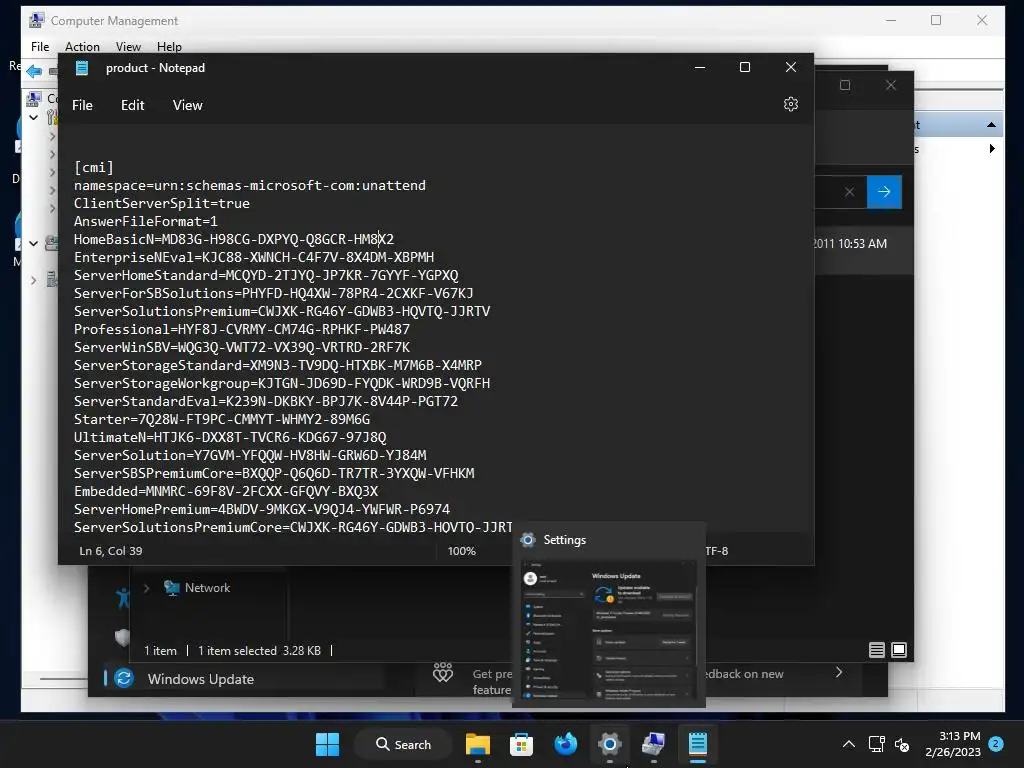Viewport: 1024px width, 768px height.
Task: Open the notification badge in system tray
Action: pyautogui.click(x=996, y=744)
